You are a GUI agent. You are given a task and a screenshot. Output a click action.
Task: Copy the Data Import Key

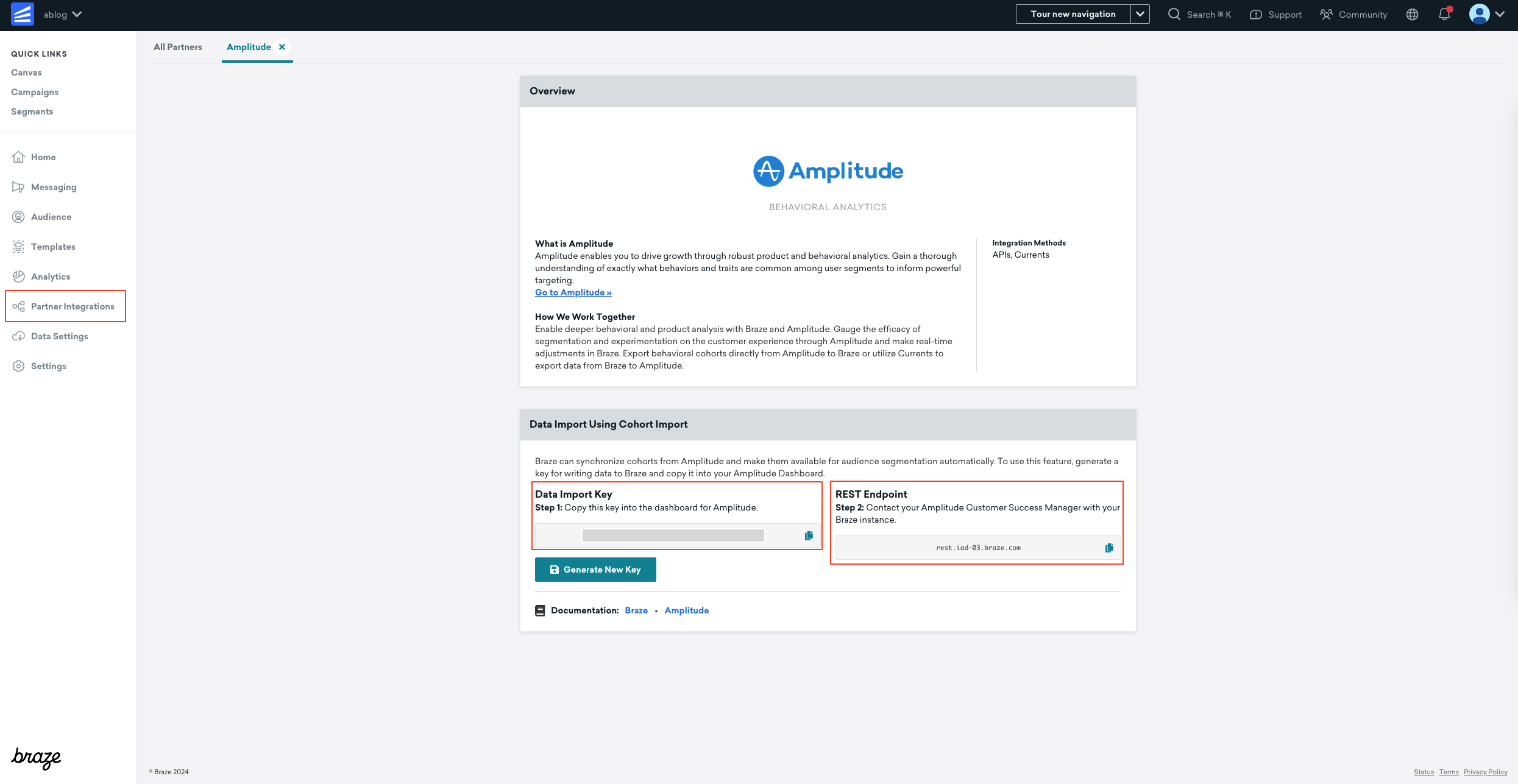(809, 535)
